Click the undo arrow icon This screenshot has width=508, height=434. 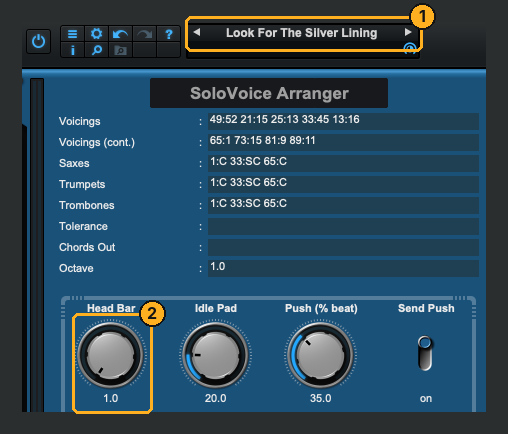(x=120, y=34)
